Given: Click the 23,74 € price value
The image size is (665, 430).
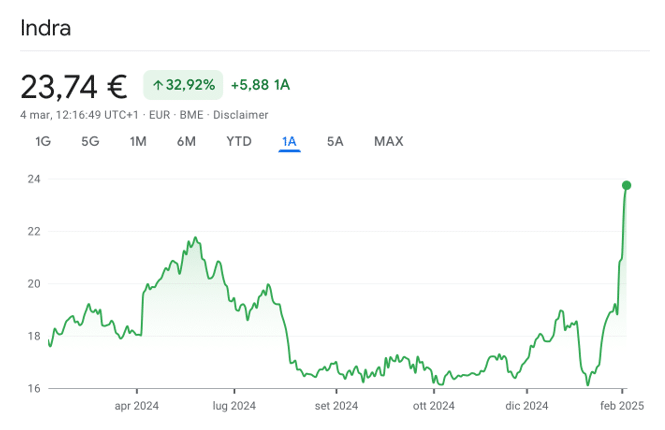Looking at the screenshot, I should point(74,87).
